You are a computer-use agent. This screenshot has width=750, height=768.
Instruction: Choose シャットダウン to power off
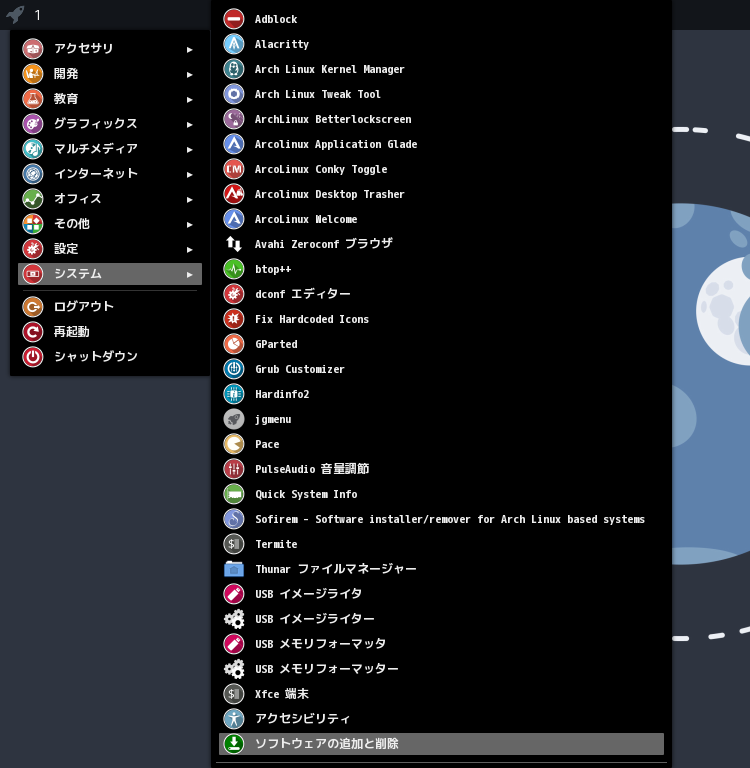click(110, 357)
